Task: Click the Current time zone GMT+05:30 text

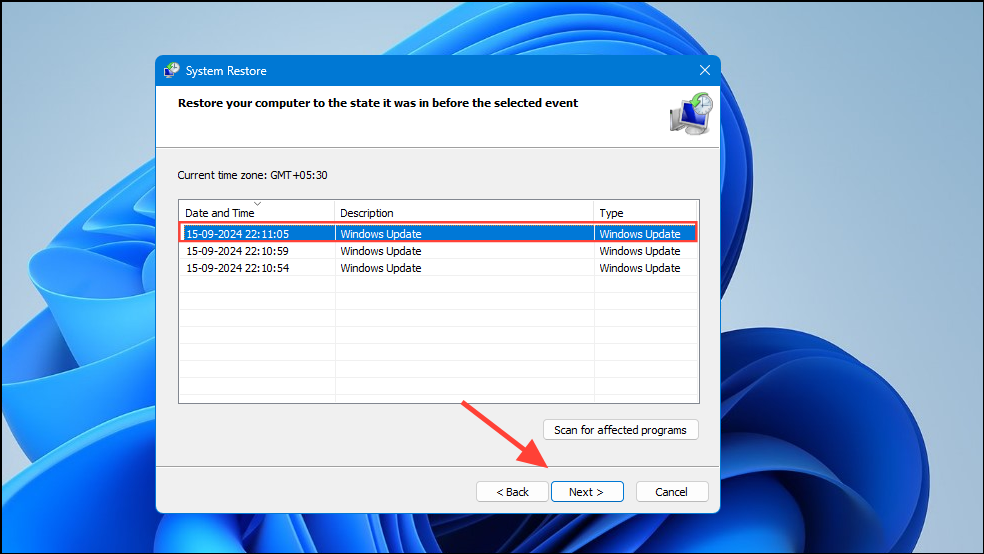Action: point(252,175)
